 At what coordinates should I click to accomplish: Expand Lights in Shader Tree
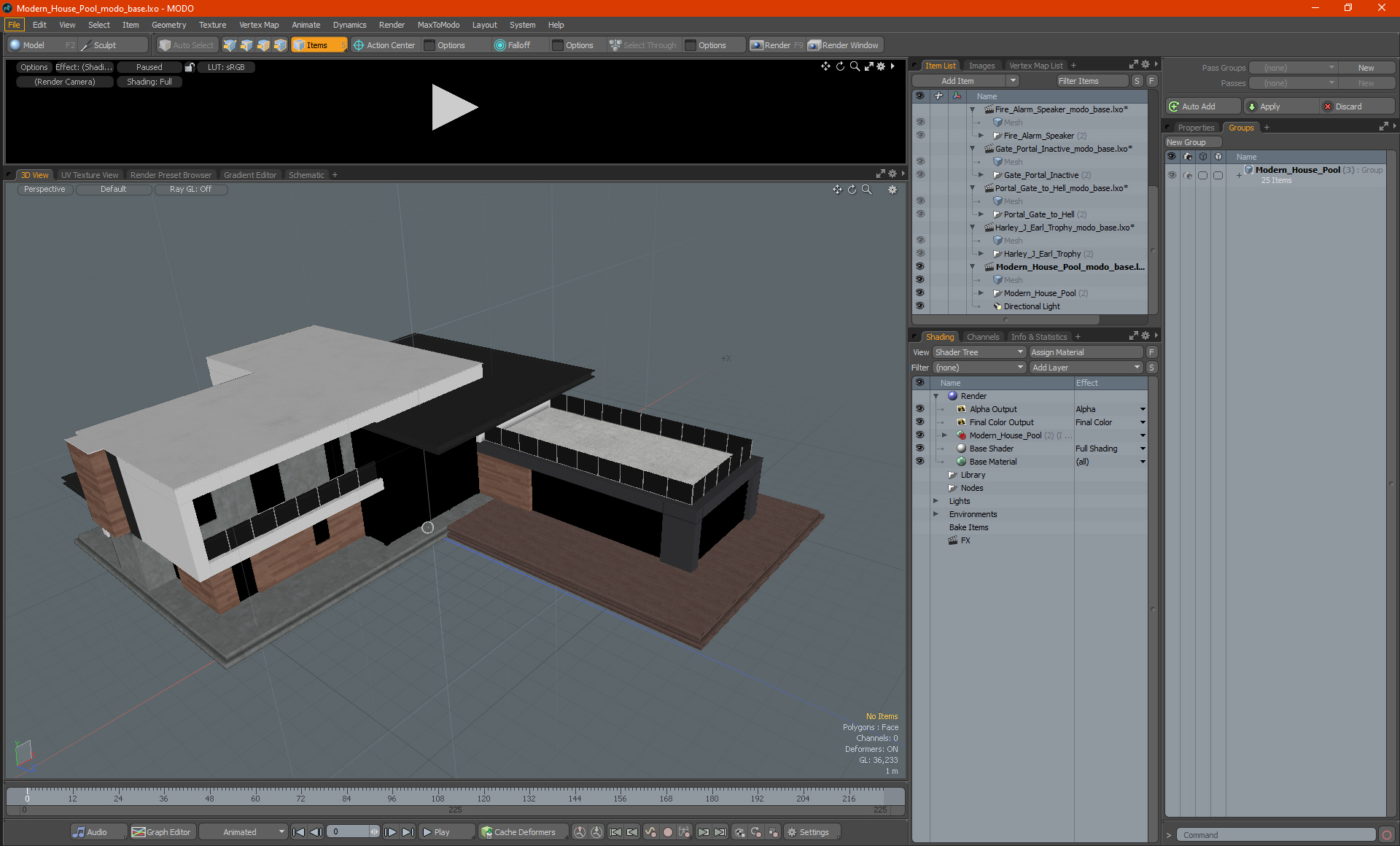point(936,501)
